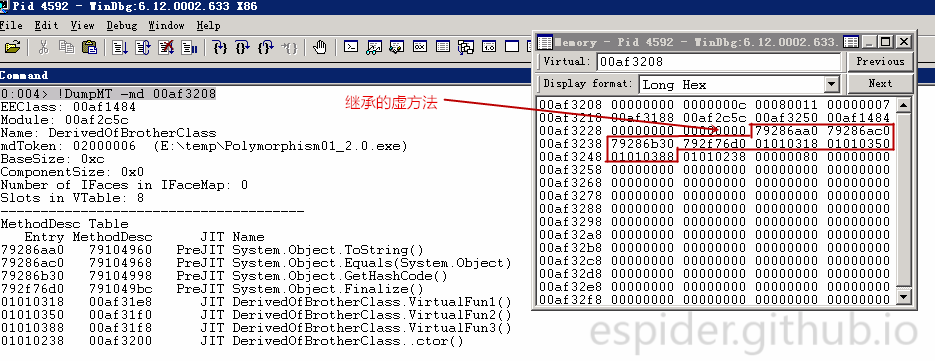Open the View menu
935x361 pixels.
[x=82, y=26]
